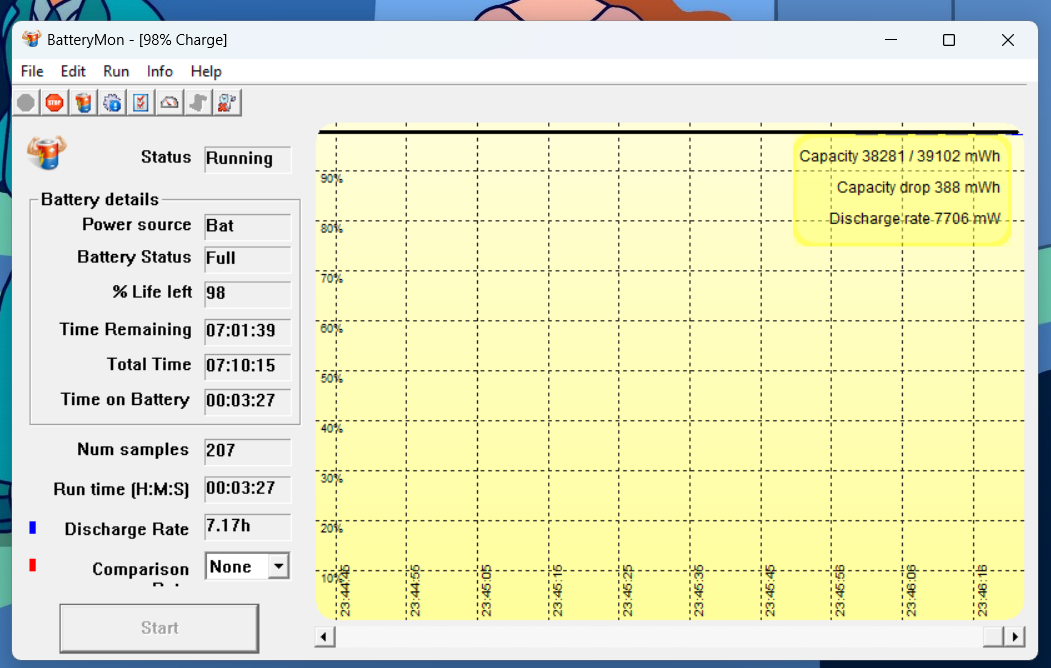Click the 'Discharge rate 7706 mW' graph text
This screenshot has height=668, width=1051.
click(914, 218)
